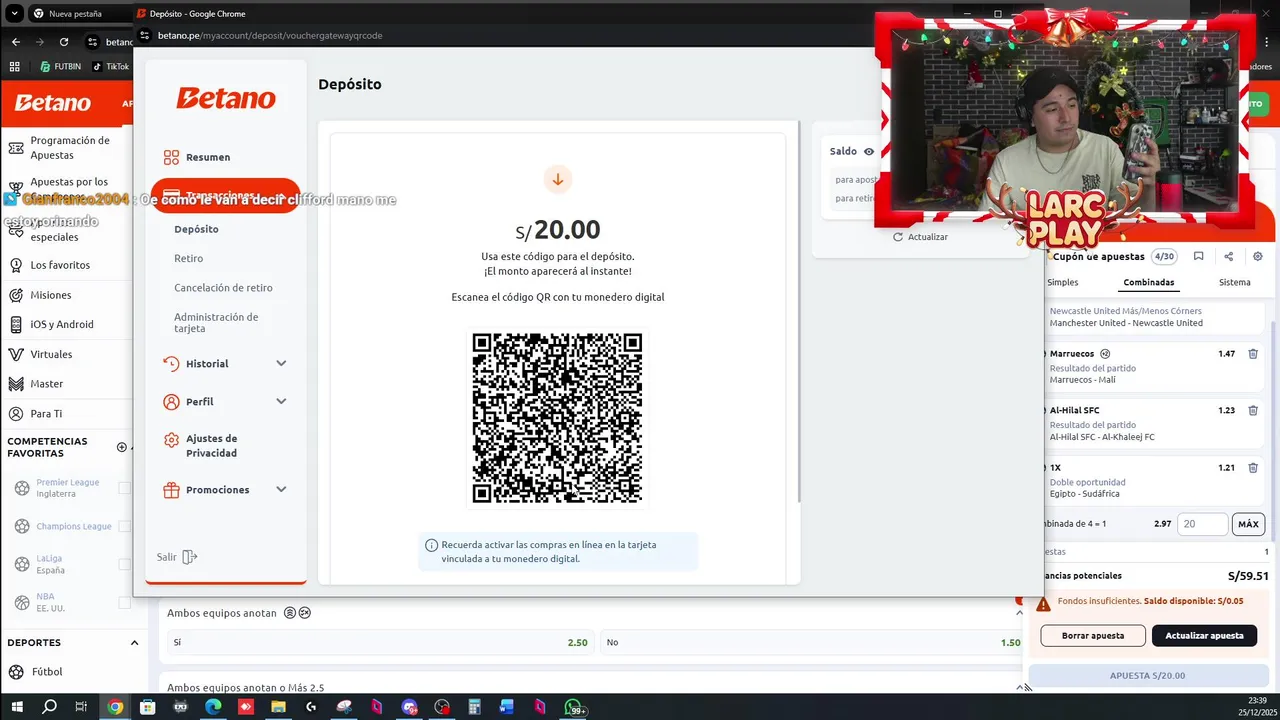Click the APUESTA S/20.00 button

tap(1147, 675)
